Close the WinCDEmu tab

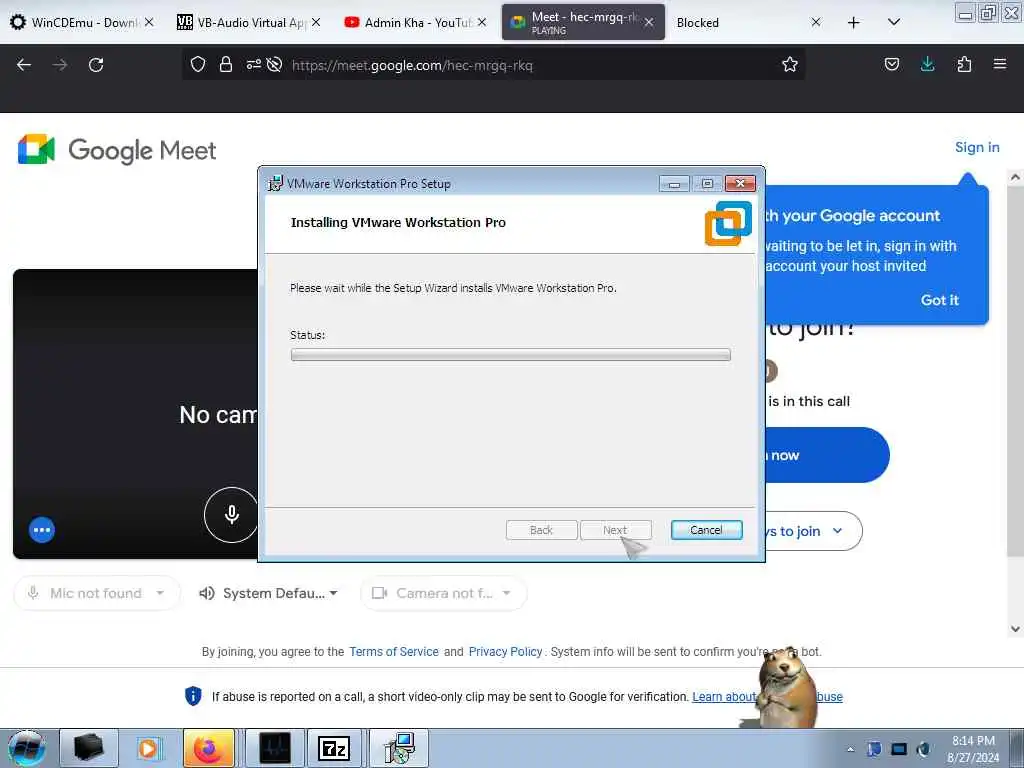(149, 22)
